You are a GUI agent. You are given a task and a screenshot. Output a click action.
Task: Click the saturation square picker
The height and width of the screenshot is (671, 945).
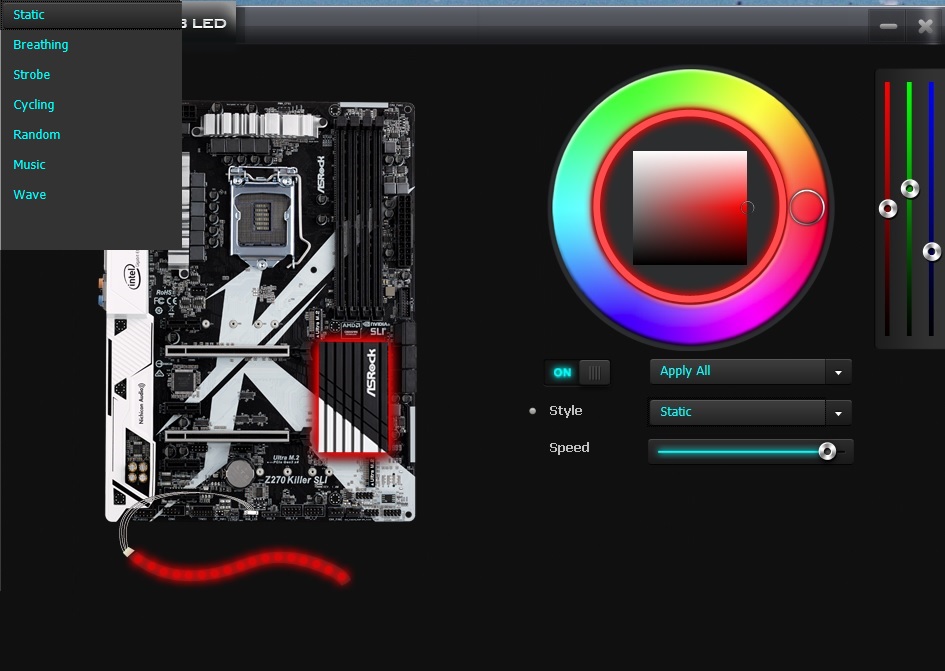tap(689, 208)
